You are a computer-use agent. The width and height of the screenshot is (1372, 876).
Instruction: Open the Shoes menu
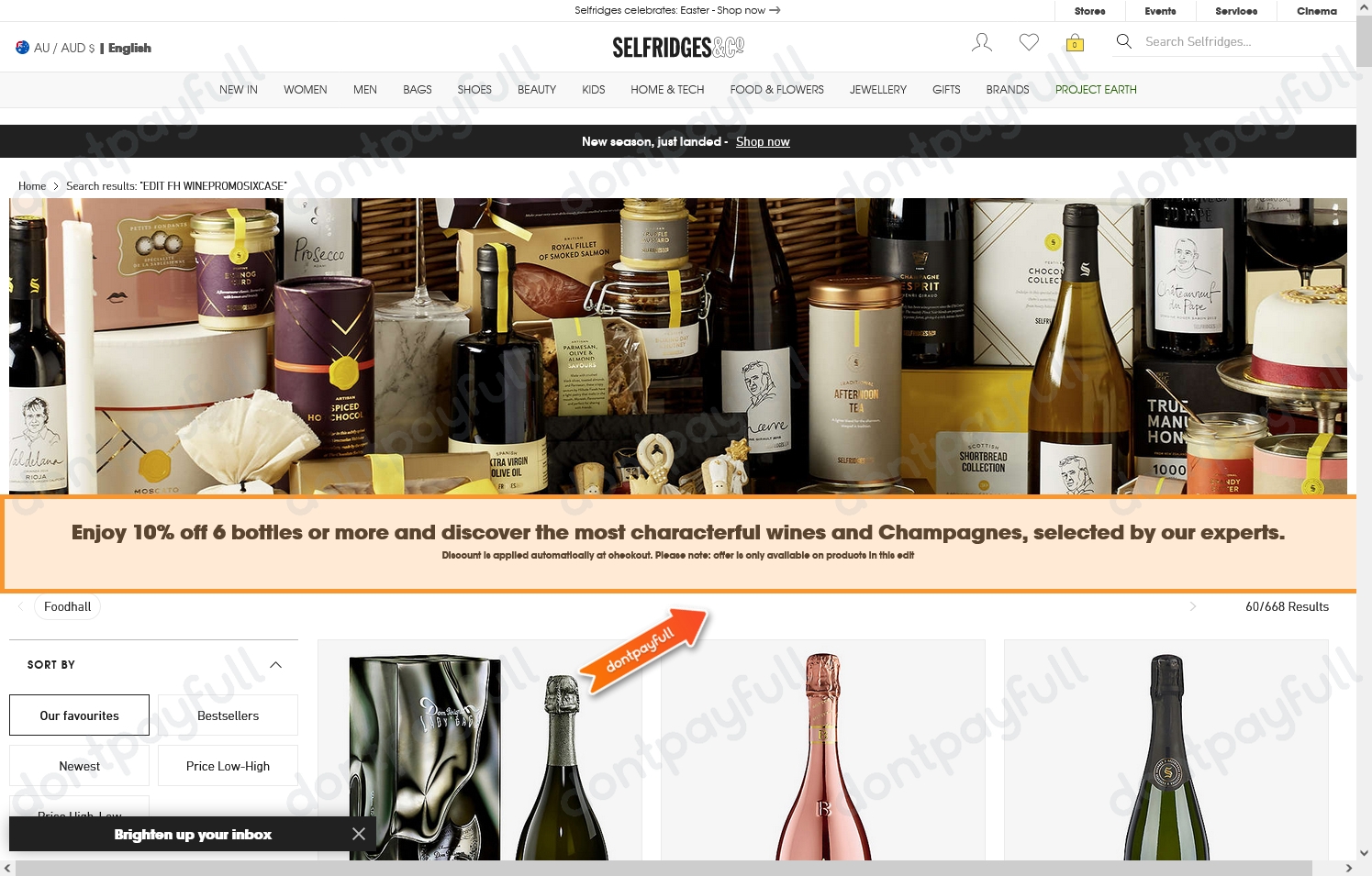474,90
